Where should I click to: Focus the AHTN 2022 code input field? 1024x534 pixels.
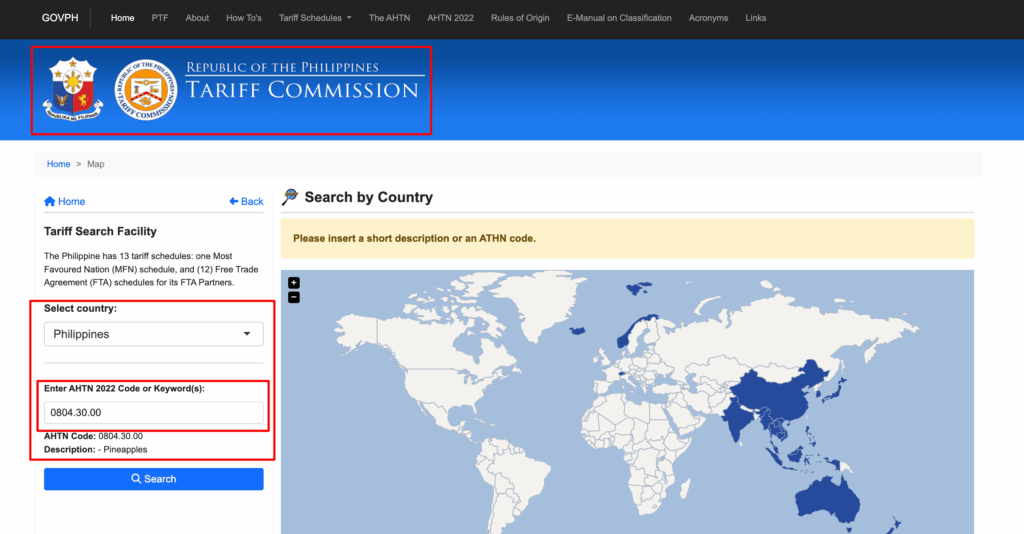[x=153, y=412]
